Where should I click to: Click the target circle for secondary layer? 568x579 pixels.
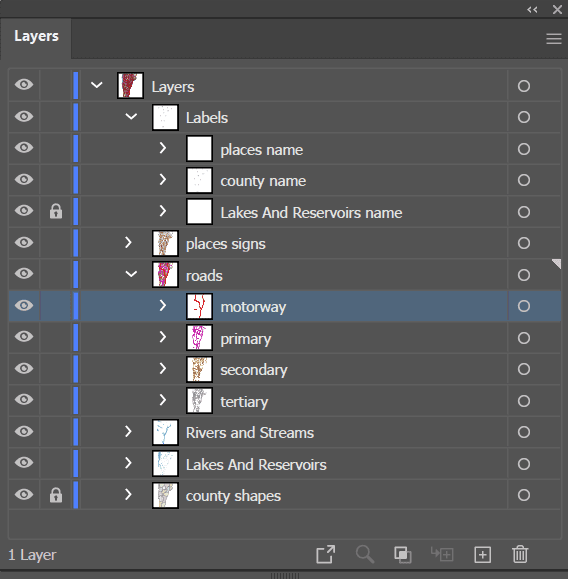(524, 369)
